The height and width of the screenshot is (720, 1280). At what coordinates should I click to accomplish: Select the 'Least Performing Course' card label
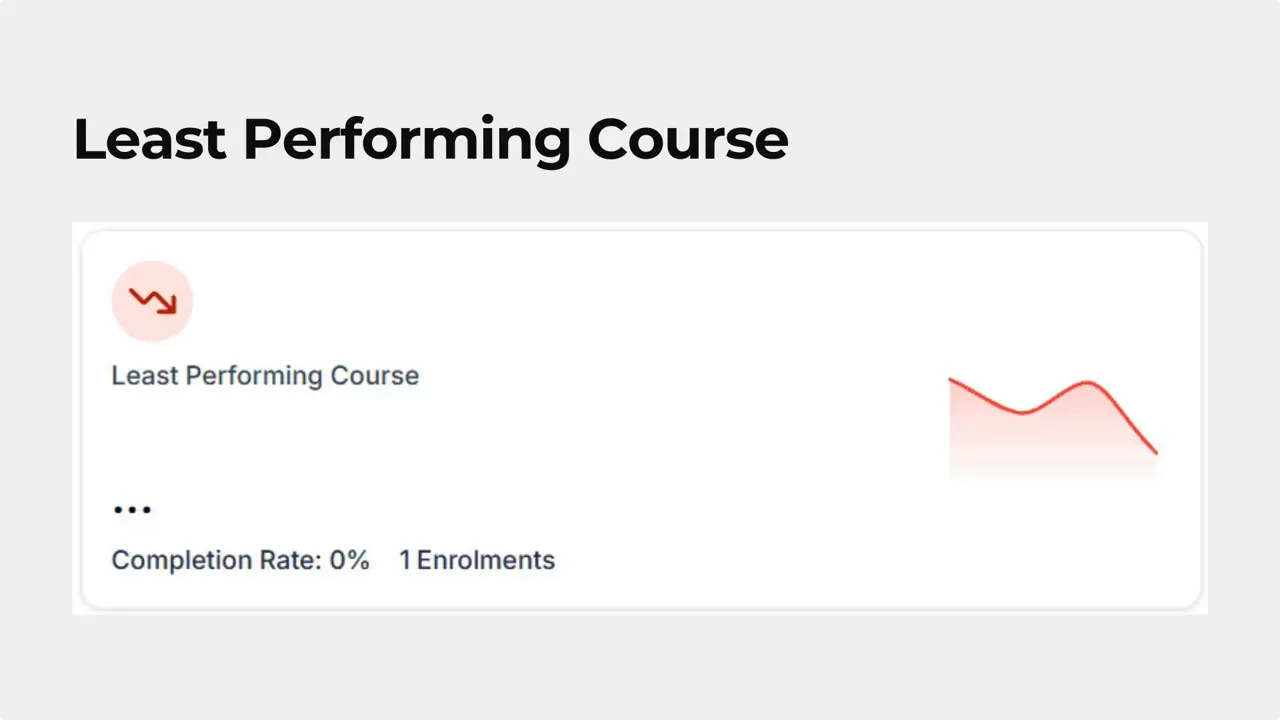point(265,375)
